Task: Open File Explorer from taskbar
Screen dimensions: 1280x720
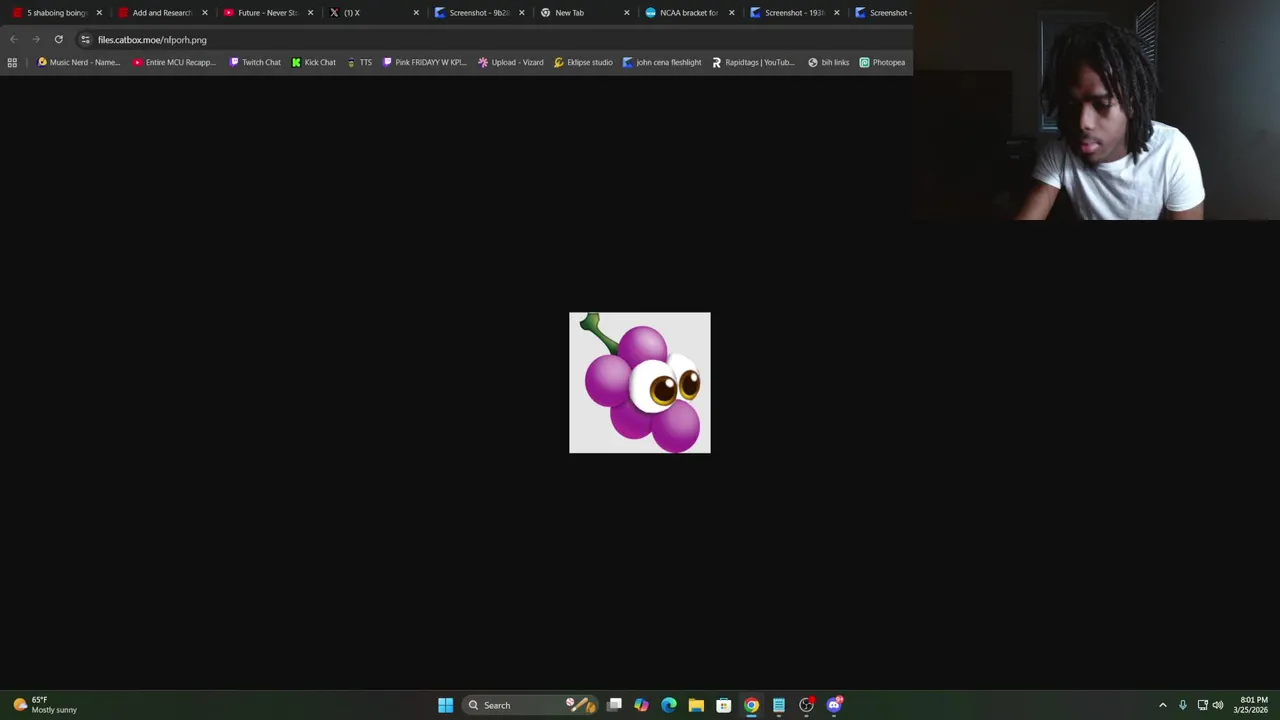Action: (696, 705)
